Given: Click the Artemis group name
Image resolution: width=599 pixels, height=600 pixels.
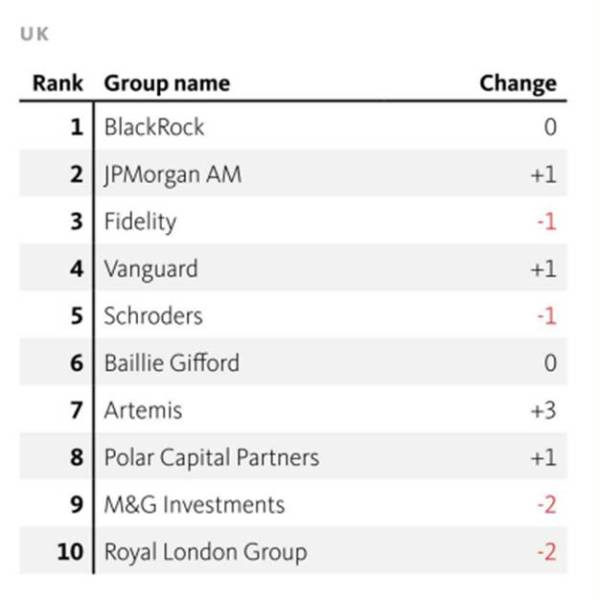Looking at the screenshot, I should pos(143,411).
